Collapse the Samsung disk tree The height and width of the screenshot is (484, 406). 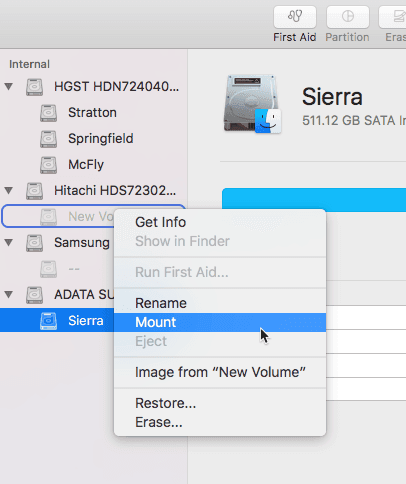tap(9, 243)
